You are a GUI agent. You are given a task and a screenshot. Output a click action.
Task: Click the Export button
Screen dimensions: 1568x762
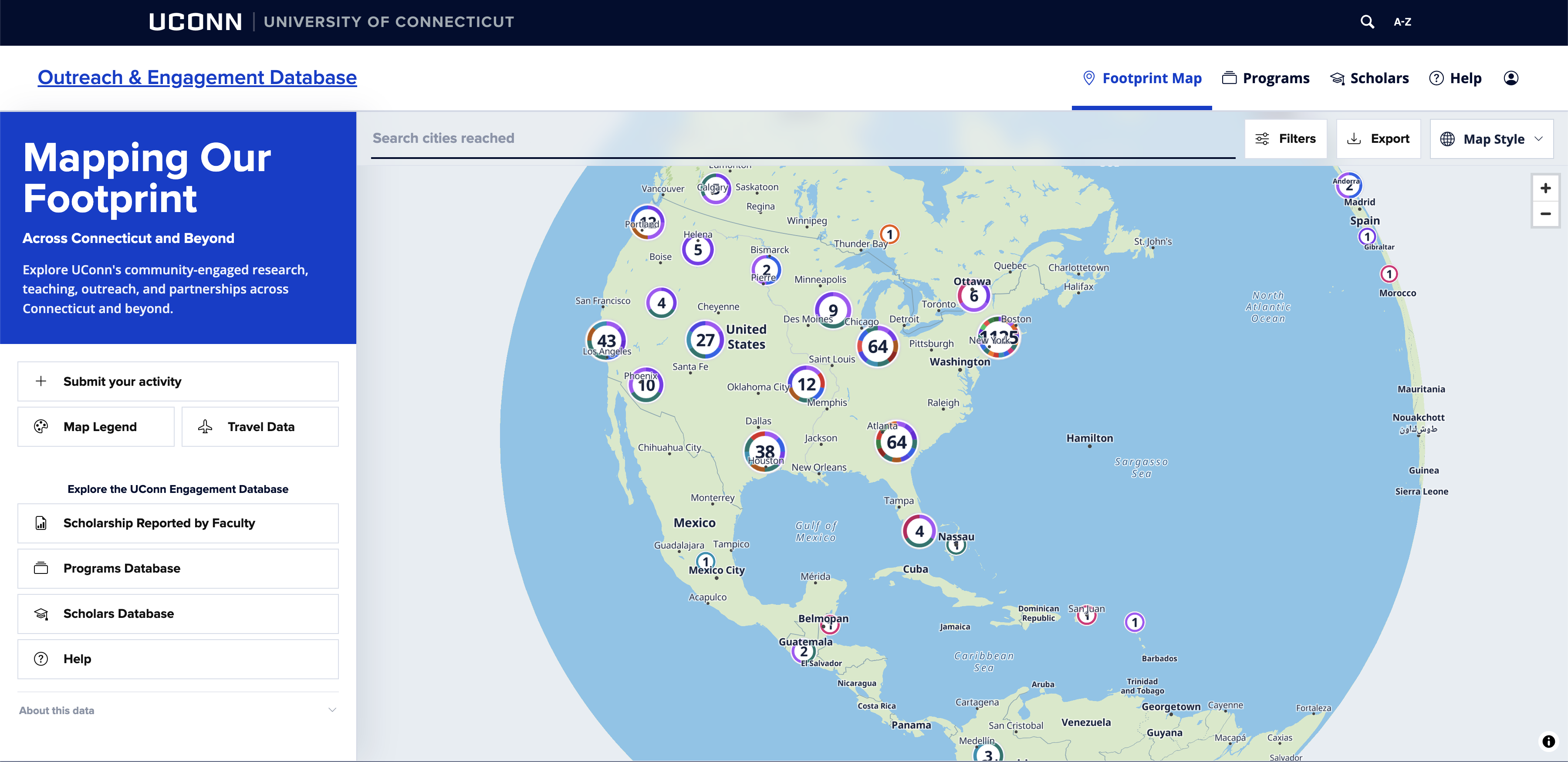coord(1378,139)
